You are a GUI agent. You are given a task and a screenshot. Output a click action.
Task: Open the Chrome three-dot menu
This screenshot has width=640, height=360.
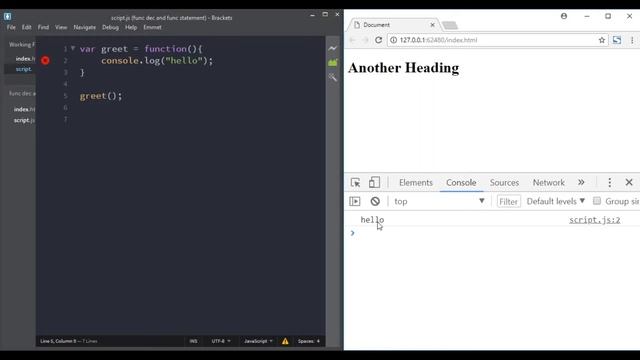632,40
